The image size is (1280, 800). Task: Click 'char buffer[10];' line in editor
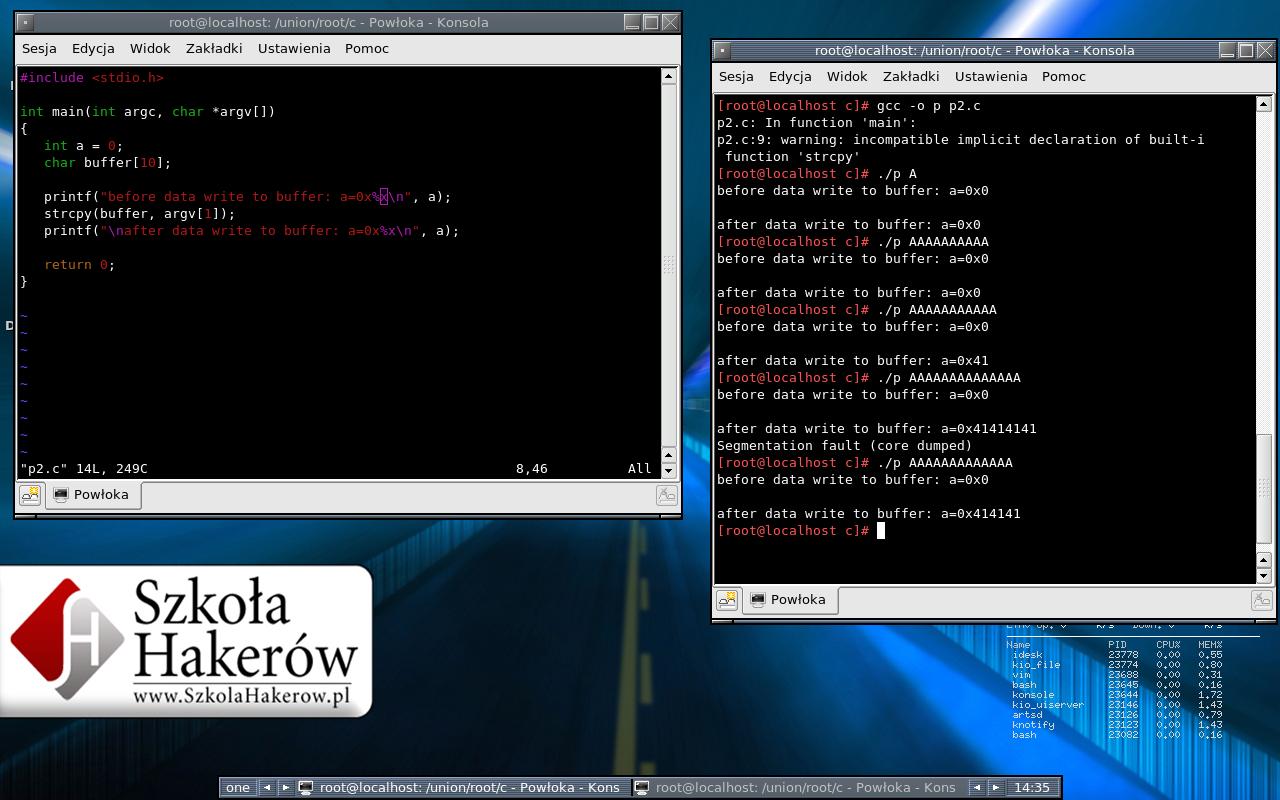tap(108, 162)
